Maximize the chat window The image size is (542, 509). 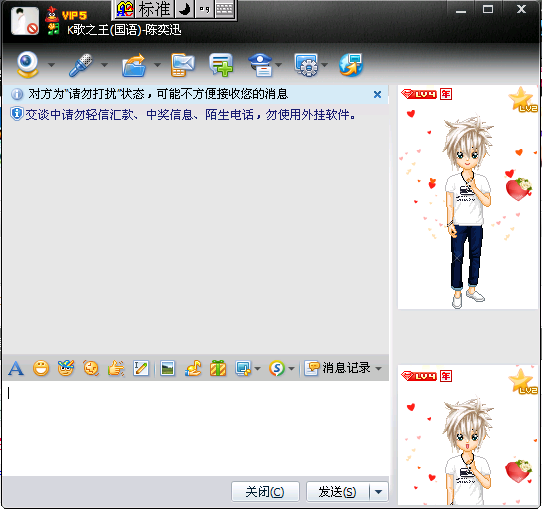pyautogui.click(x=488, y=10)
